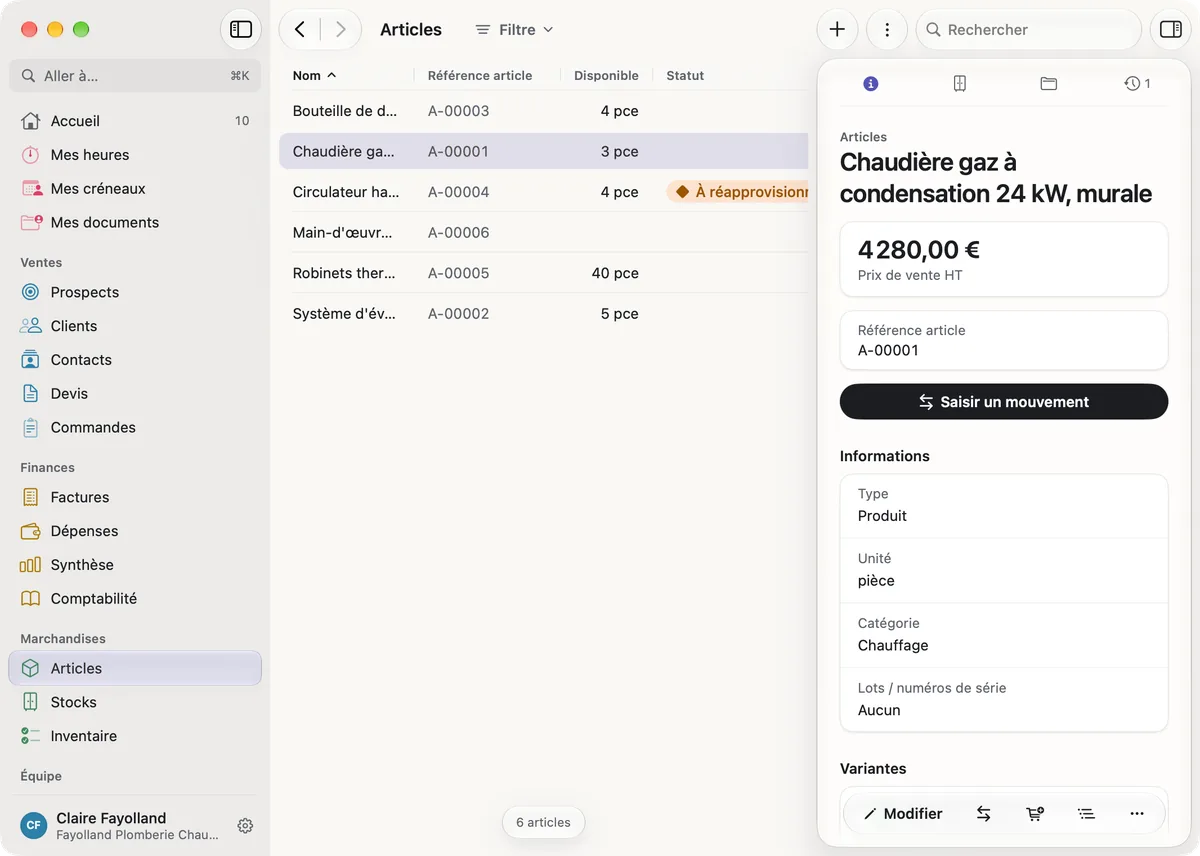The width and height of the screenshot is (1200, 856).
Task: Open the stock cabinet tab in panel
Action: coord(960,84)
